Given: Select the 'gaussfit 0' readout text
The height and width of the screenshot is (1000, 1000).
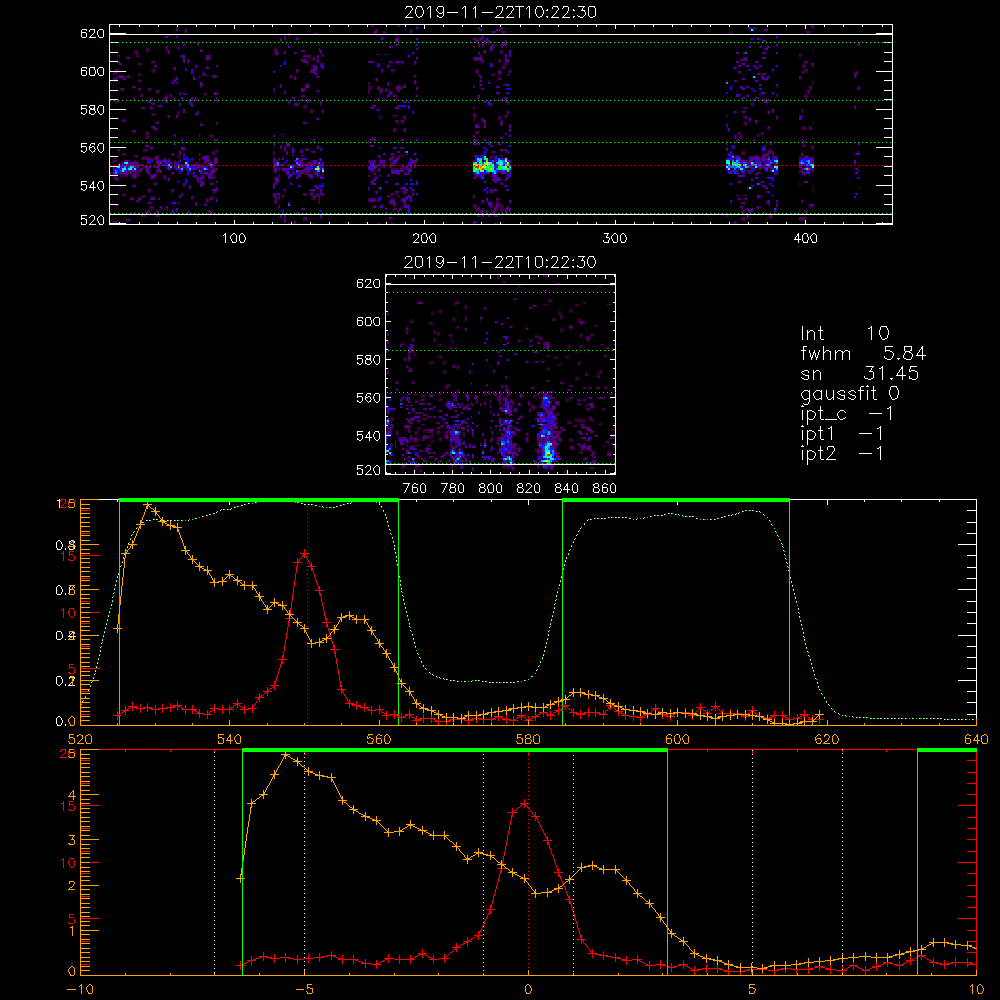Looking at the screenshot, I should [x=850, y=393].
